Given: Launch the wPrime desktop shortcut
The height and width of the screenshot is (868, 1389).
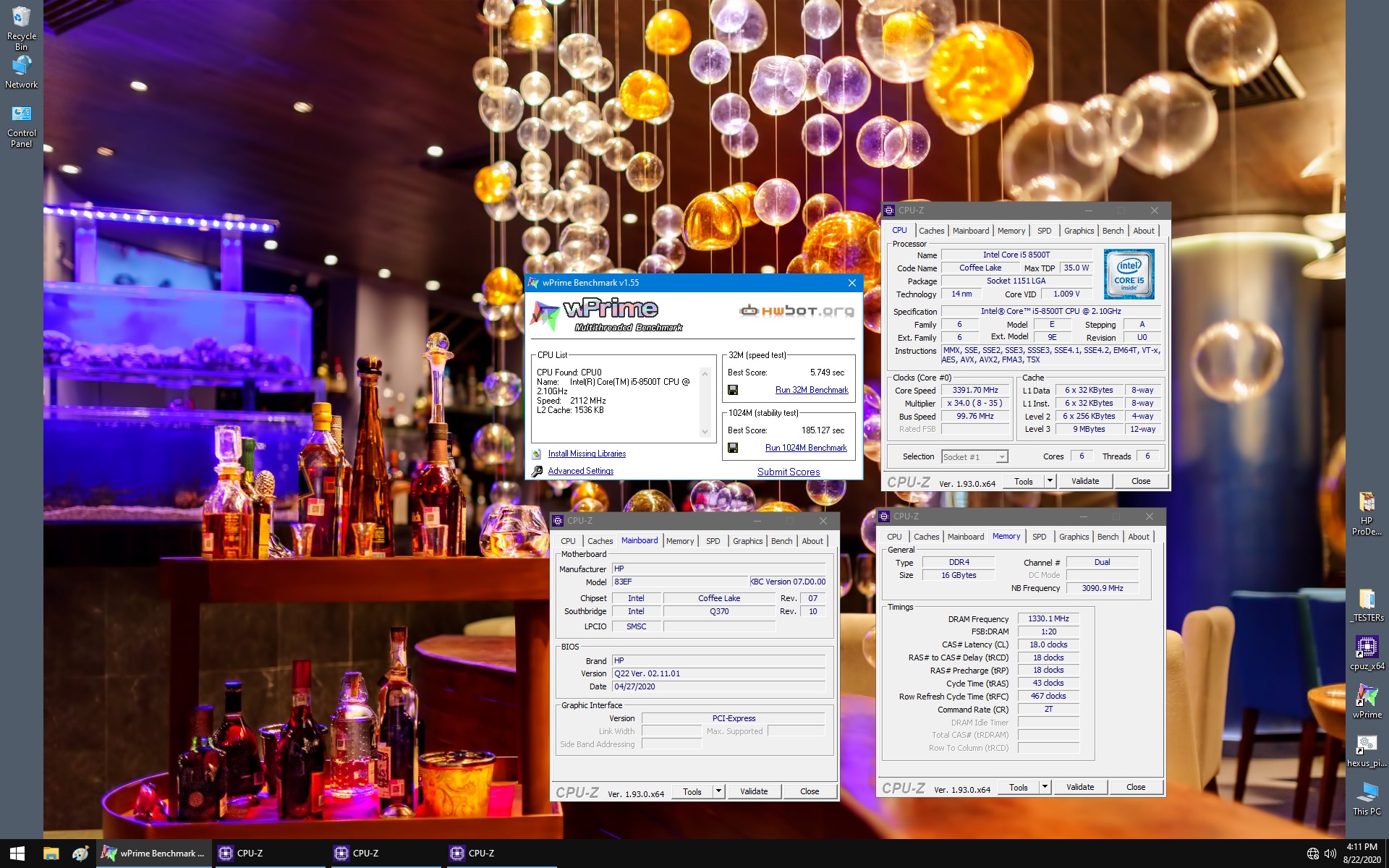Looking at the screenshot, I should pyautogui.click(x=1367, y=701).
